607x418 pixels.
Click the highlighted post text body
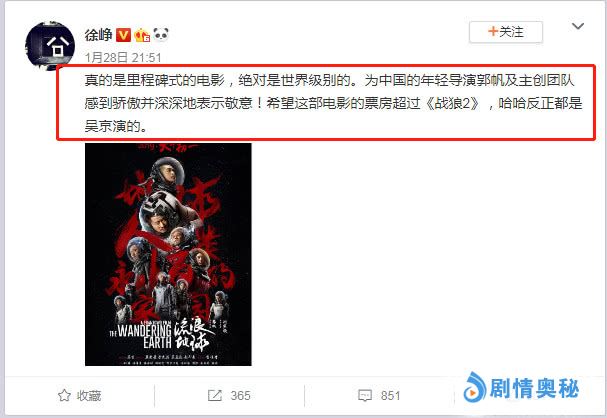point(326,102)
